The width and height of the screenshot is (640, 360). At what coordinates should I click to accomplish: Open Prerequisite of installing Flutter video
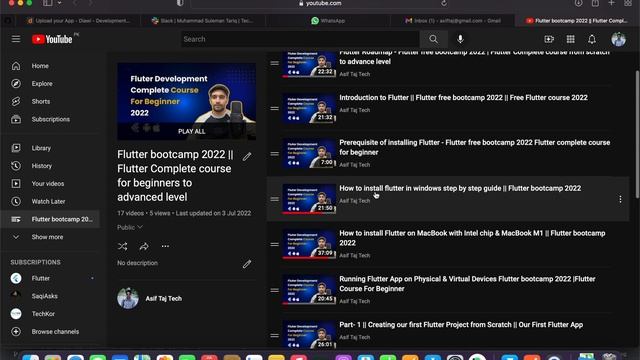click(x=475, y=147)
